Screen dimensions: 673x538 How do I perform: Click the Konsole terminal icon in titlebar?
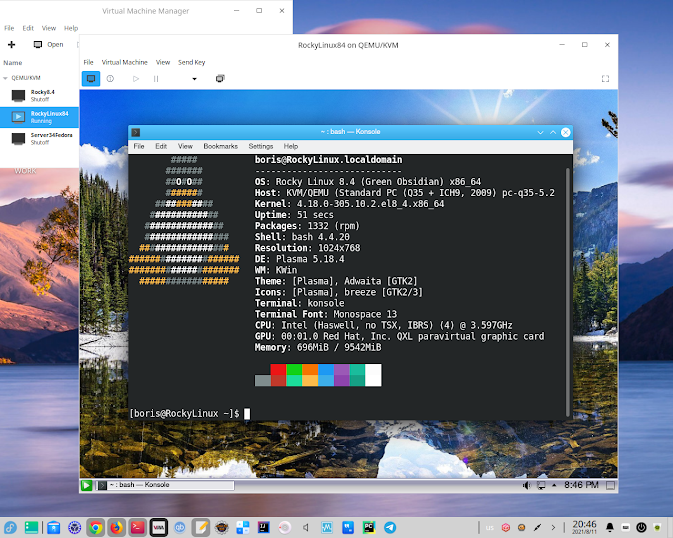pyautogui.click(x=136, y=132)
